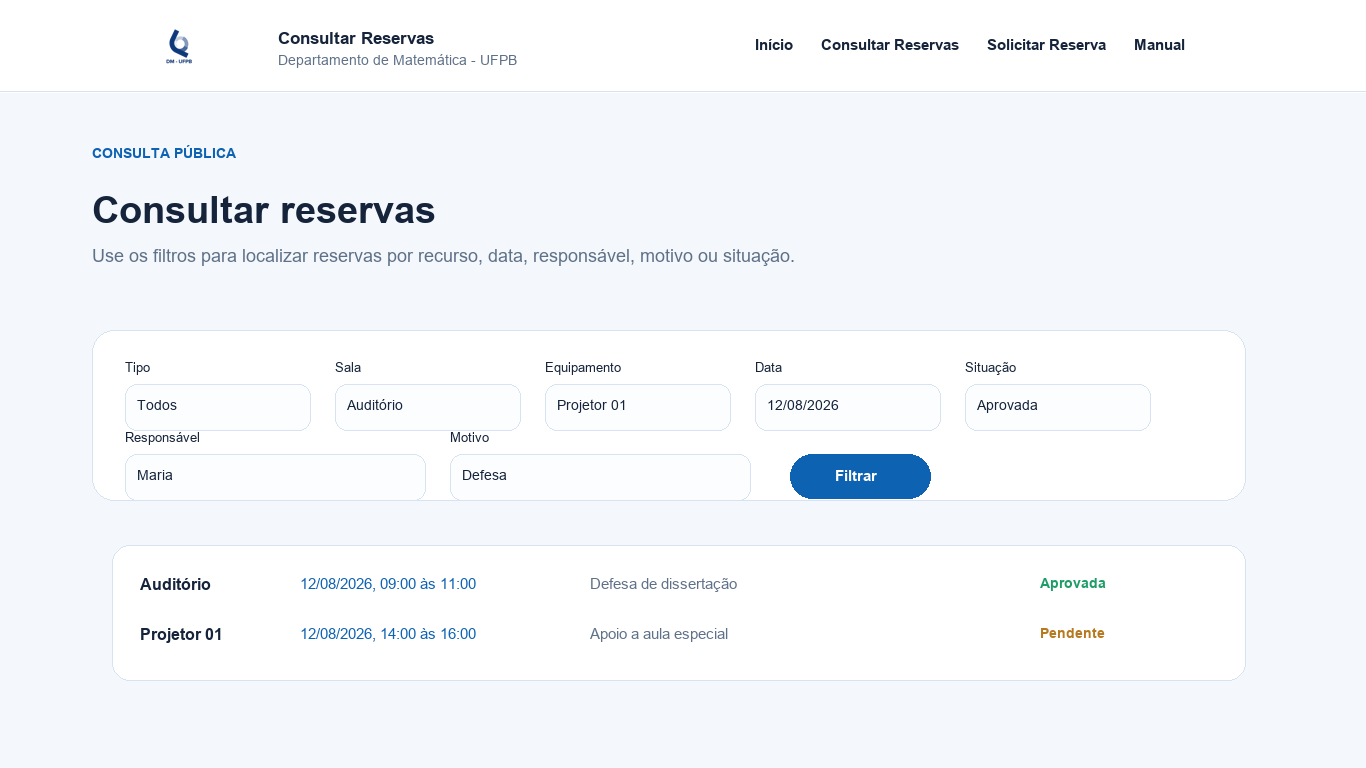This screenshot has width=1366, height=768.
Task: Open Solicitar Reserva page
Action: (1046, 45)
